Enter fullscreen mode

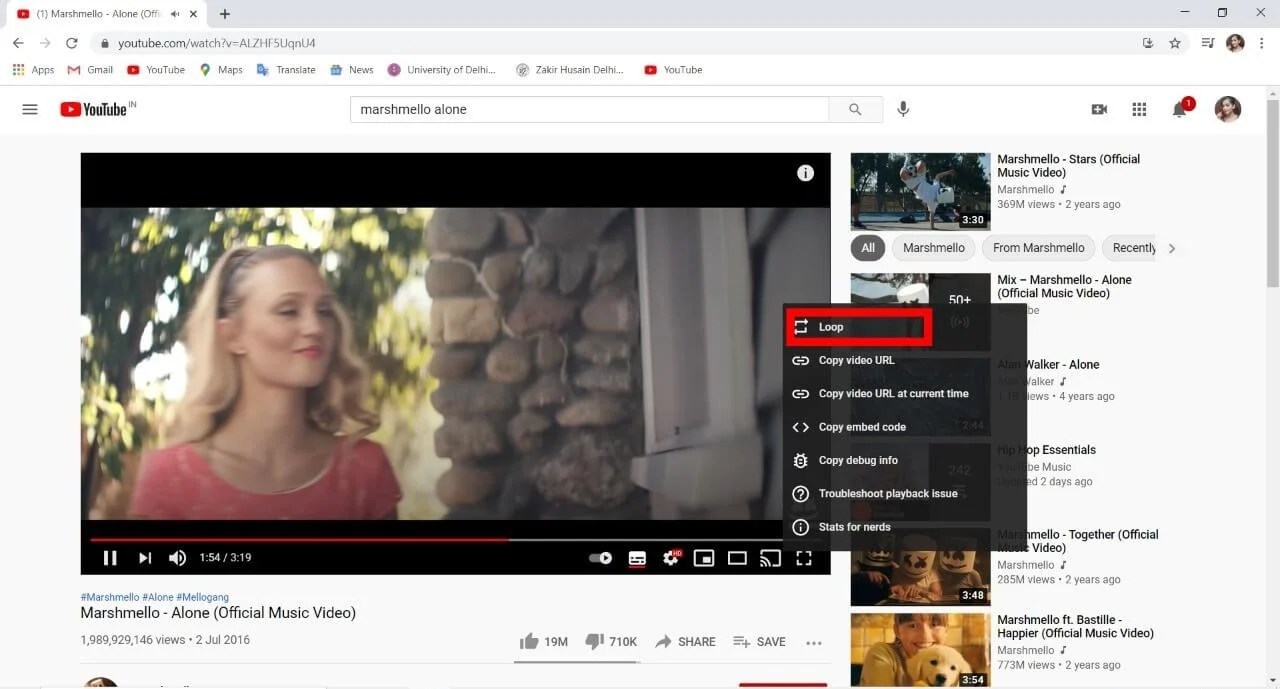tap(804, 558)
